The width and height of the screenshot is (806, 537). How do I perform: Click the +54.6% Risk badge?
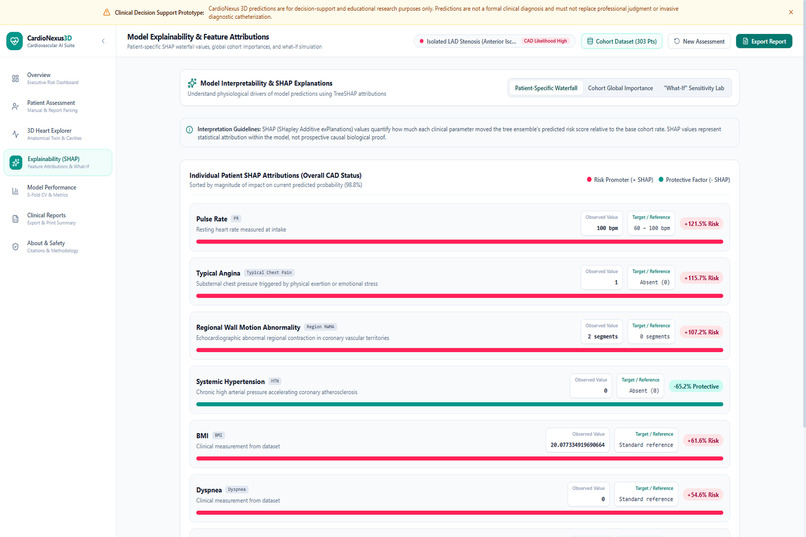pos(703,495)
